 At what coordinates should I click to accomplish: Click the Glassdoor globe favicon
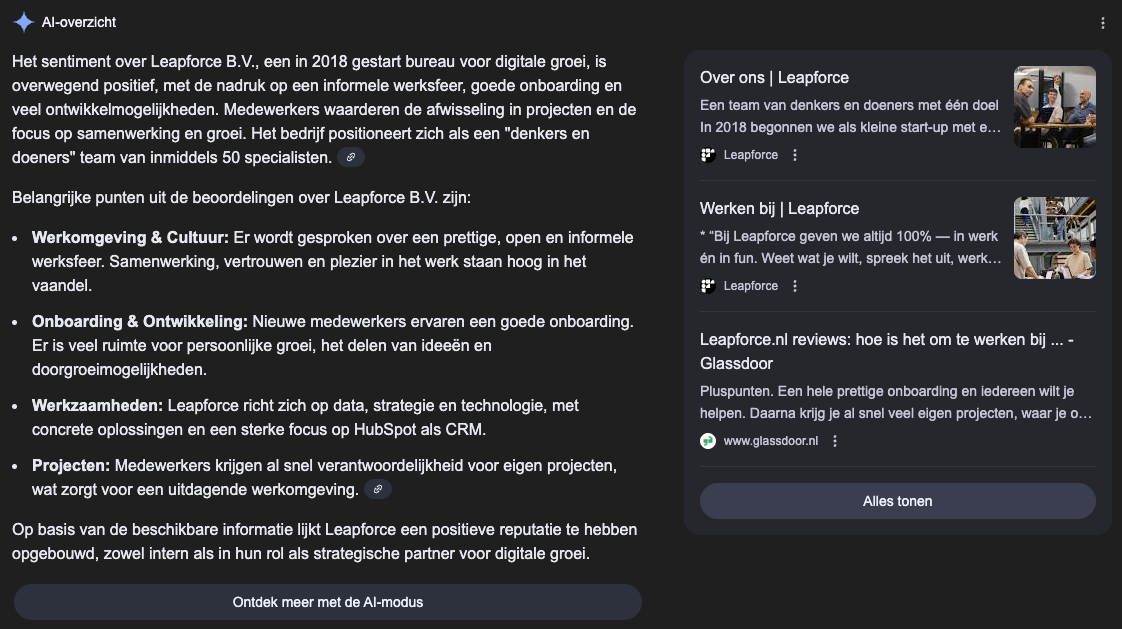706,440
